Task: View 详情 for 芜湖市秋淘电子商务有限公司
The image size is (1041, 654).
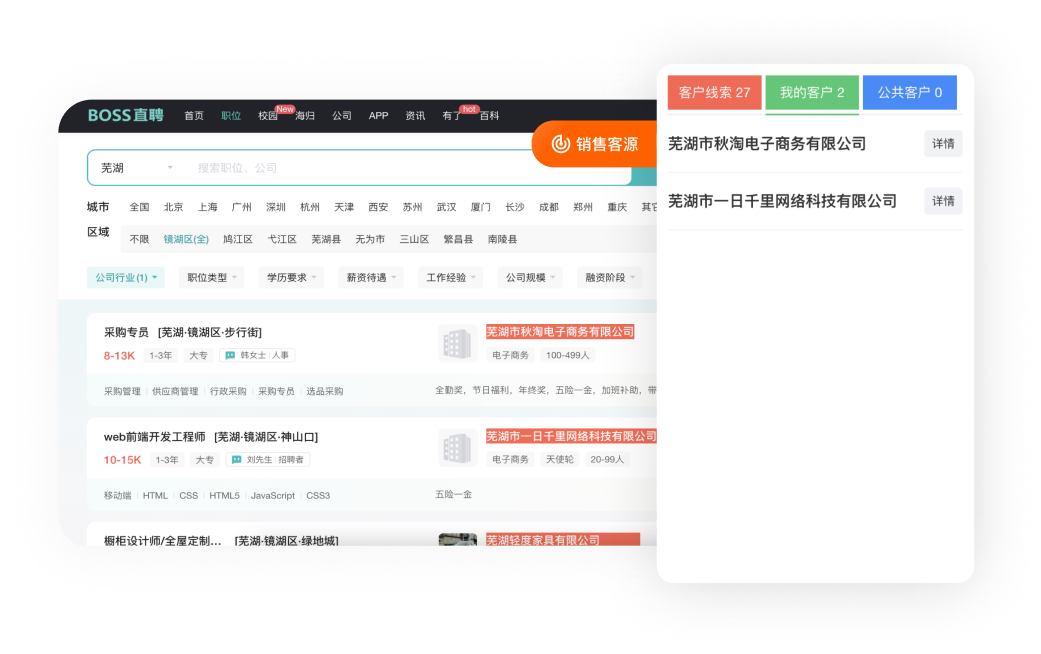Action: point(943,143)
